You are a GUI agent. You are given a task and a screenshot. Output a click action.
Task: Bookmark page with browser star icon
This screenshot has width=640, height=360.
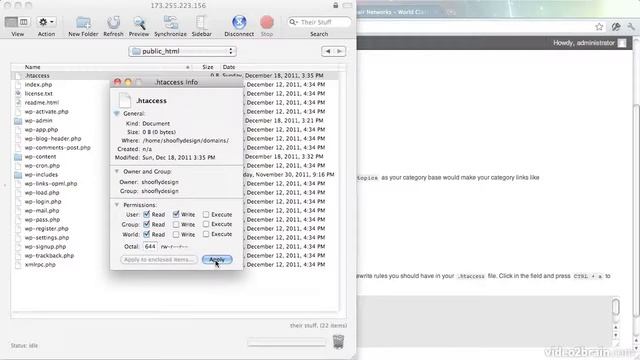click(x=599, y=27)
